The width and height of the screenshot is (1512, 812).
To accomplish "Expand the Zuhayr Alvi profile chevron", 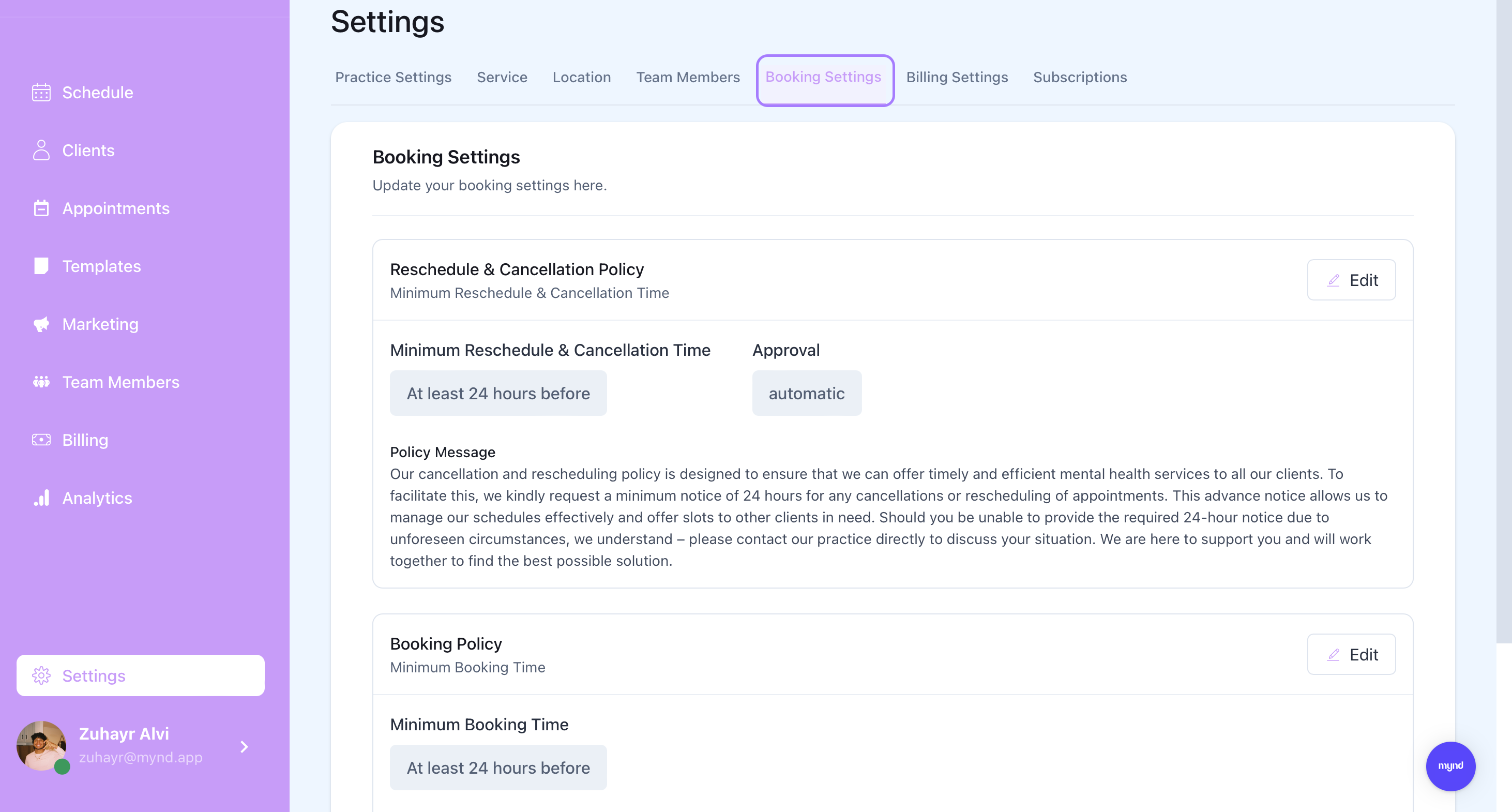I will [x=244, y=746].
